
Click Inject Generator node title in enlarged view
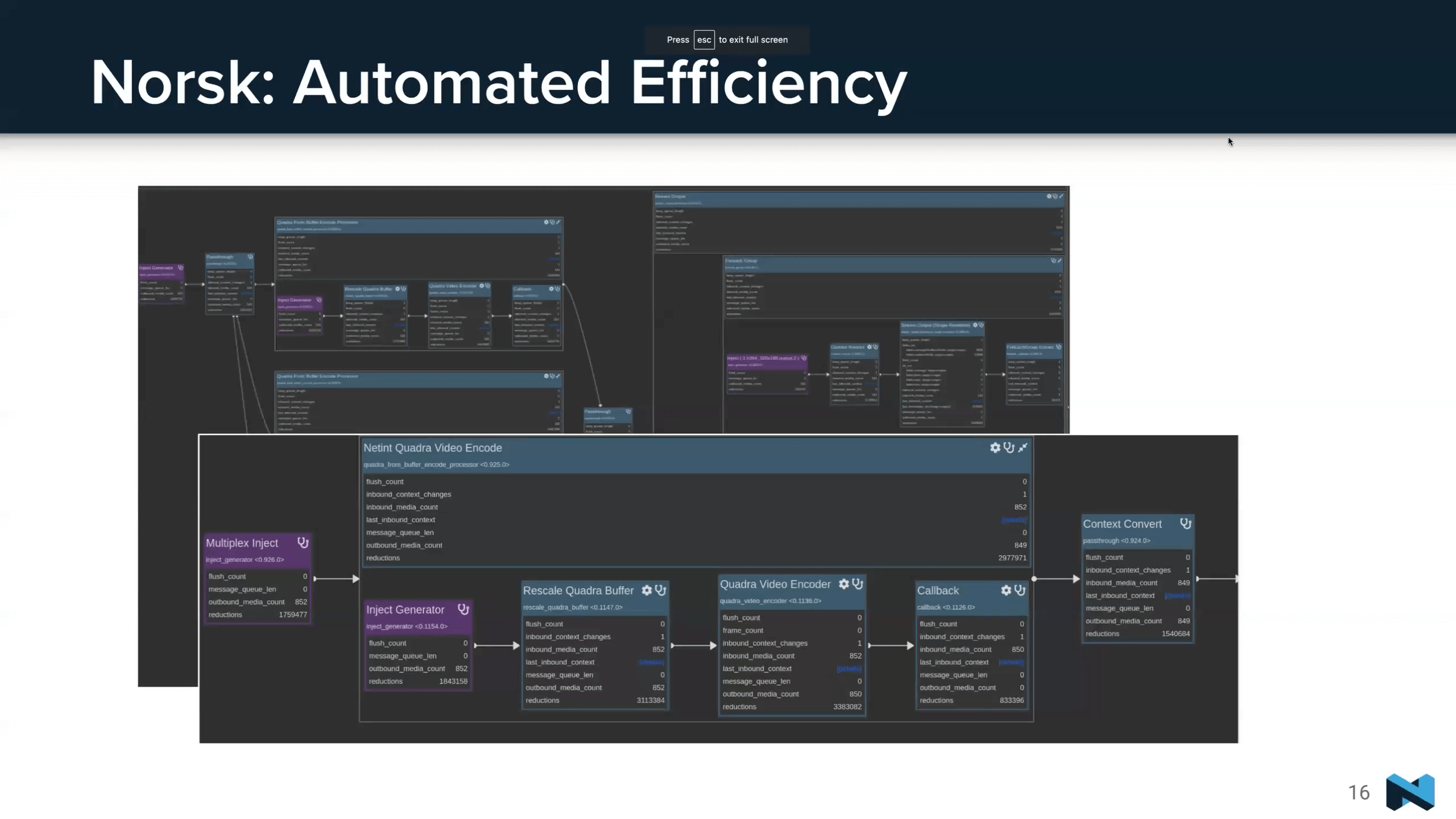click(x=405, y=610)
